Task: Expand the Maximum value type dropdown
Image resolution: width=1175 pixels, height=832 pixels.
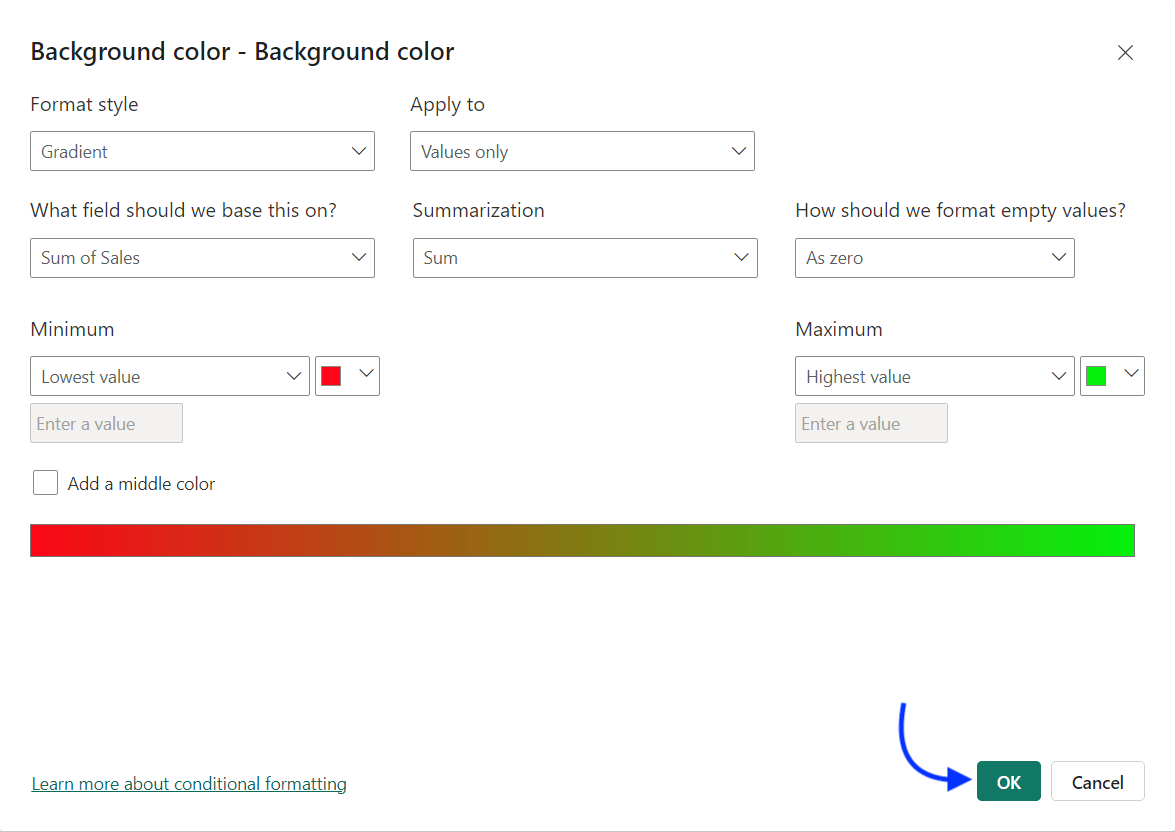Action: click(933, 376)
